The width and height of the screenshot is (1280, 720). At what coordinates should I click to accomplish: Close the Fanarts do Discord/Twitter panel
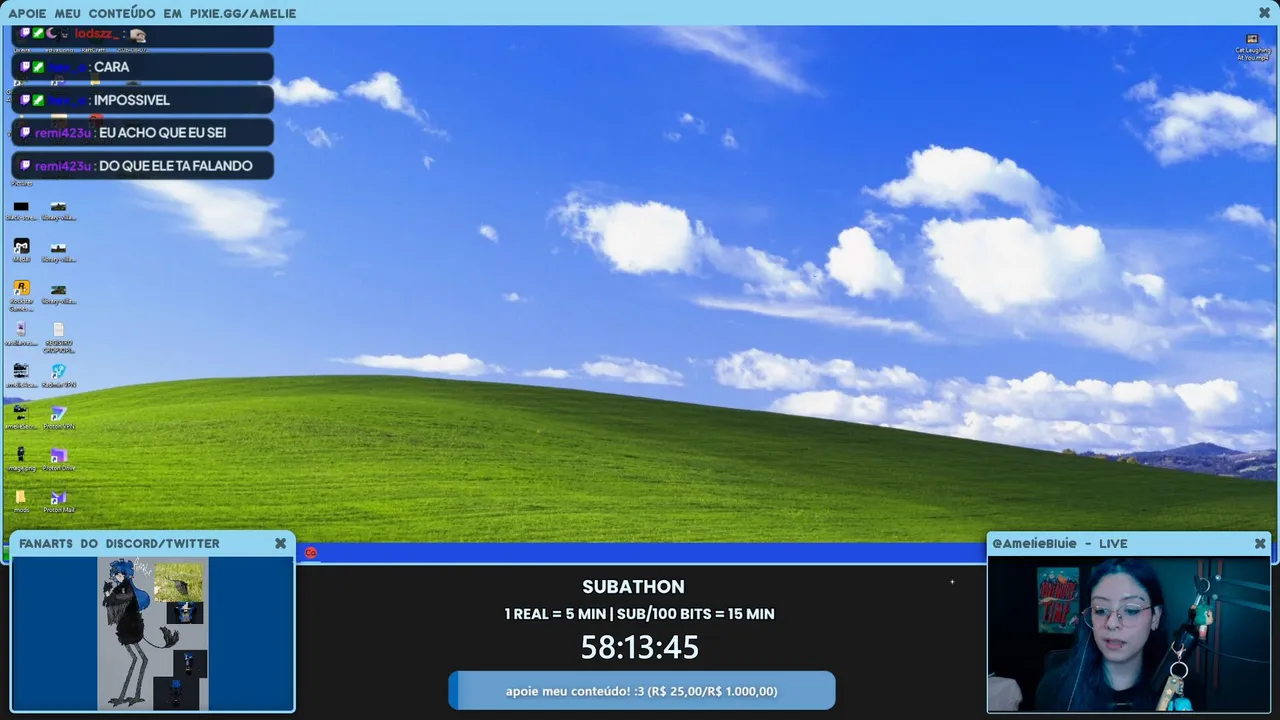281,543
